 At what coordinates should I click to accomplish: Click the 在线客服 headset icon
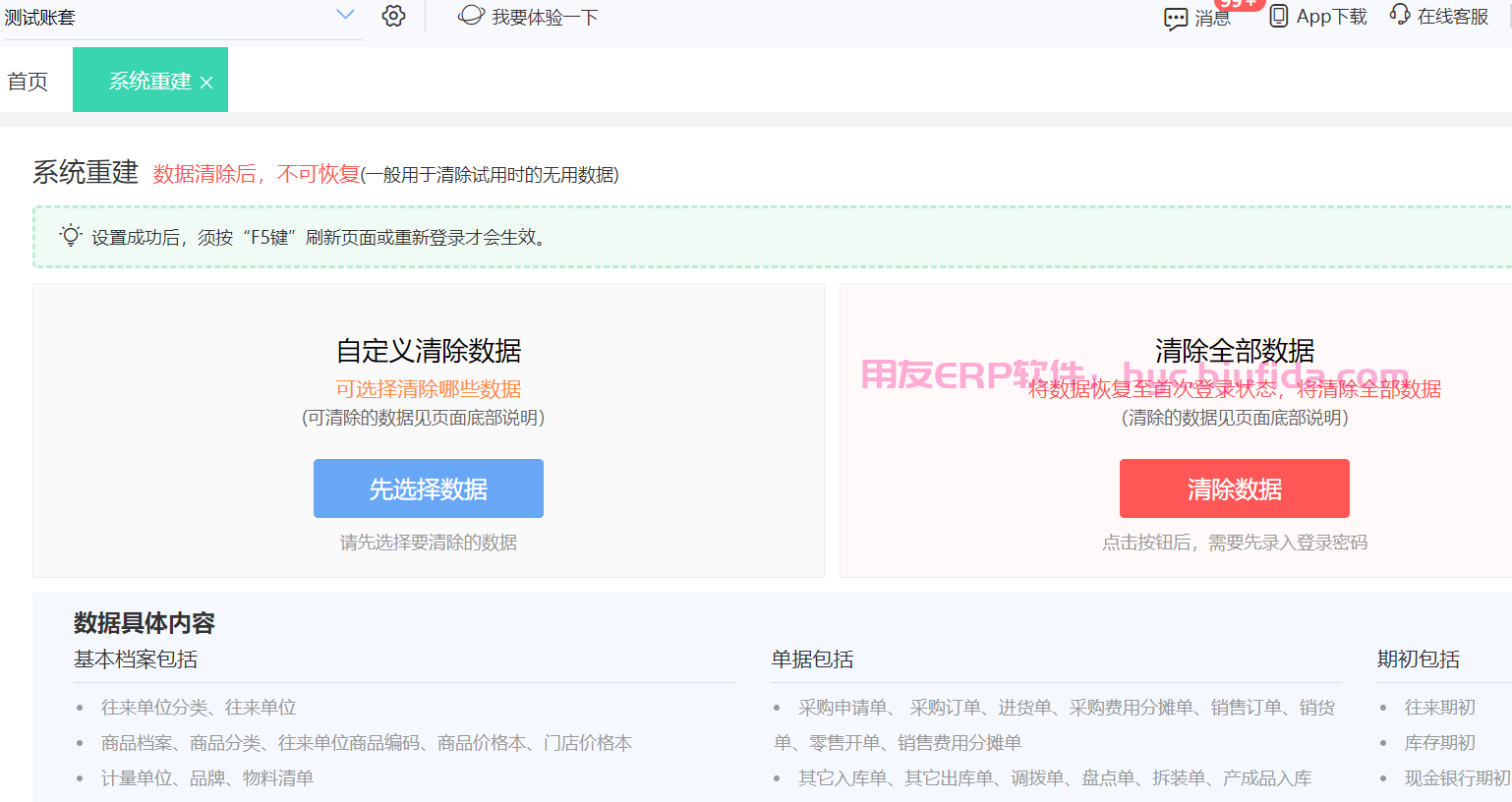[1400, 15]
